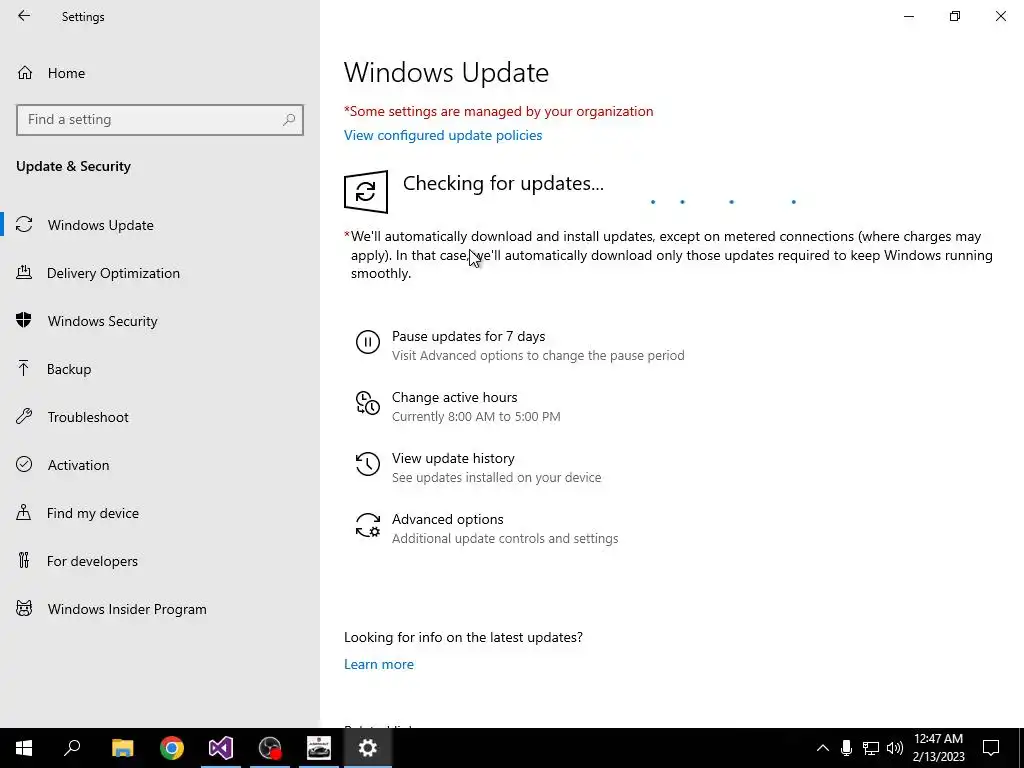
Task: Click the Home house icon
Action: 25,72
